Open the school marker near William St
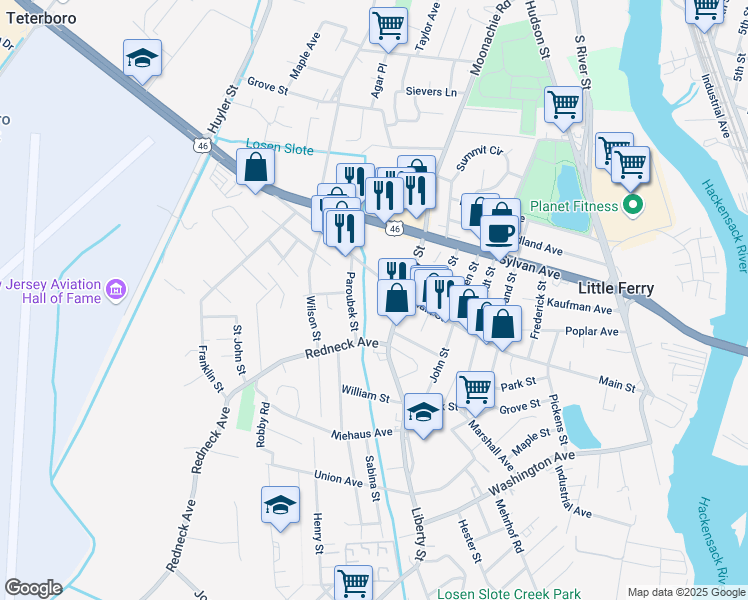748x600 pixels. point(424,413)
